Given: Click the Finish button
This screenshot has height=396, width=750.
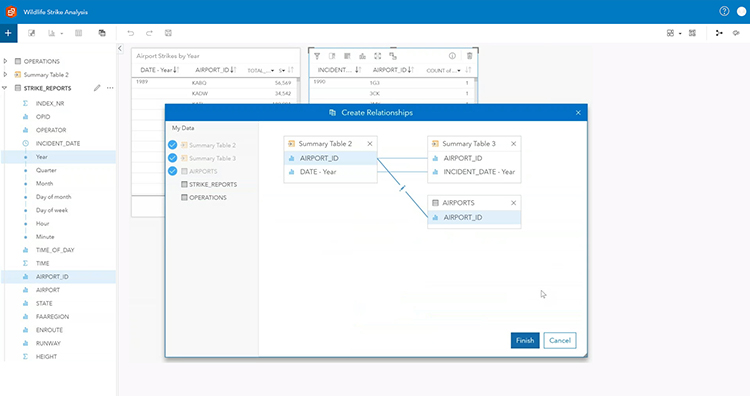Looking at the screenshot, I should tap(525, 341).
